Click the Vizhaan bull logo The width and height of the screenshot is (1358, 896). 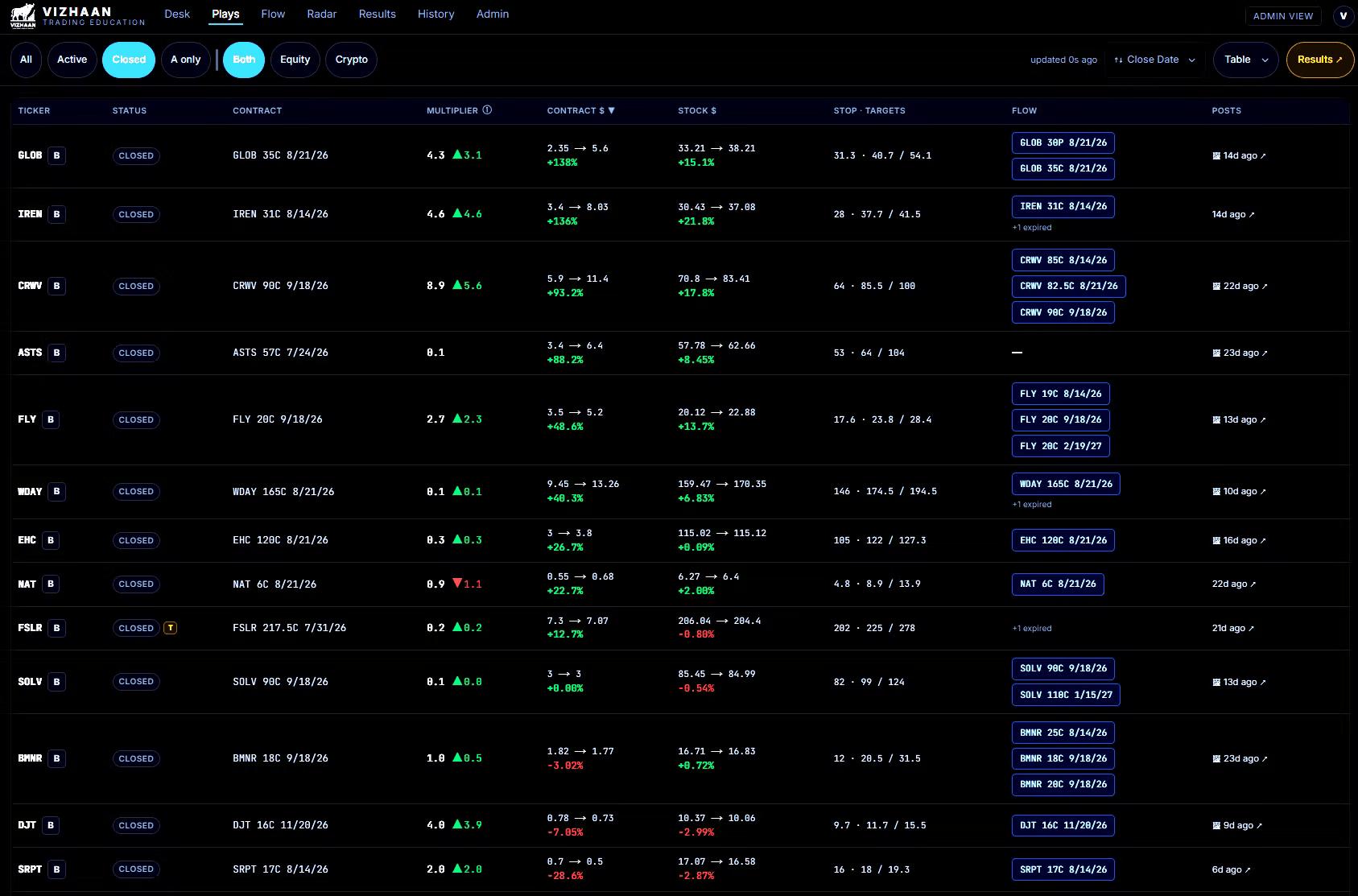coord(23,15)
